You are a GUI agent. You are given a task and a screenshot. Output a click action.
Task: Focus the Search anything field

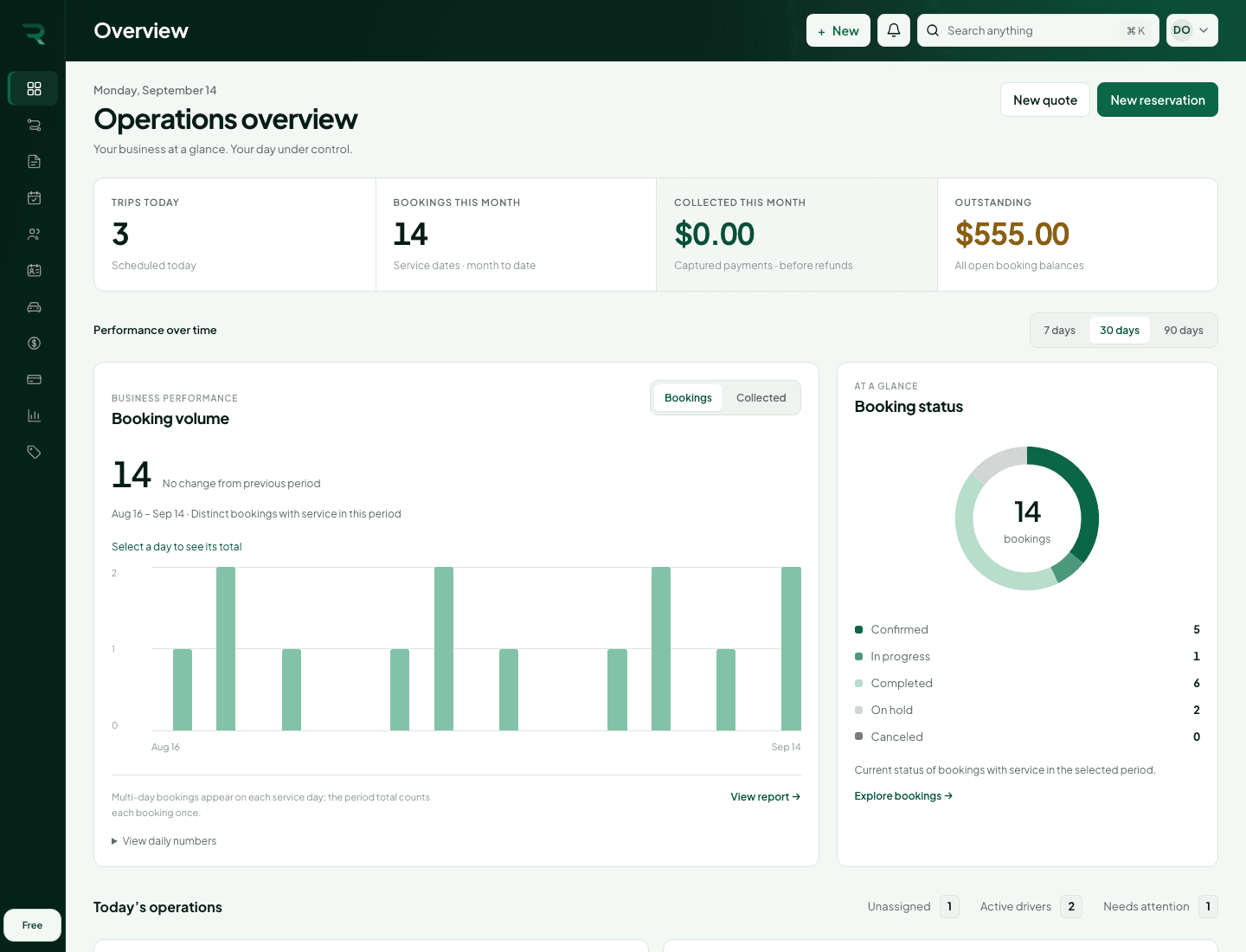(1037, 30)
